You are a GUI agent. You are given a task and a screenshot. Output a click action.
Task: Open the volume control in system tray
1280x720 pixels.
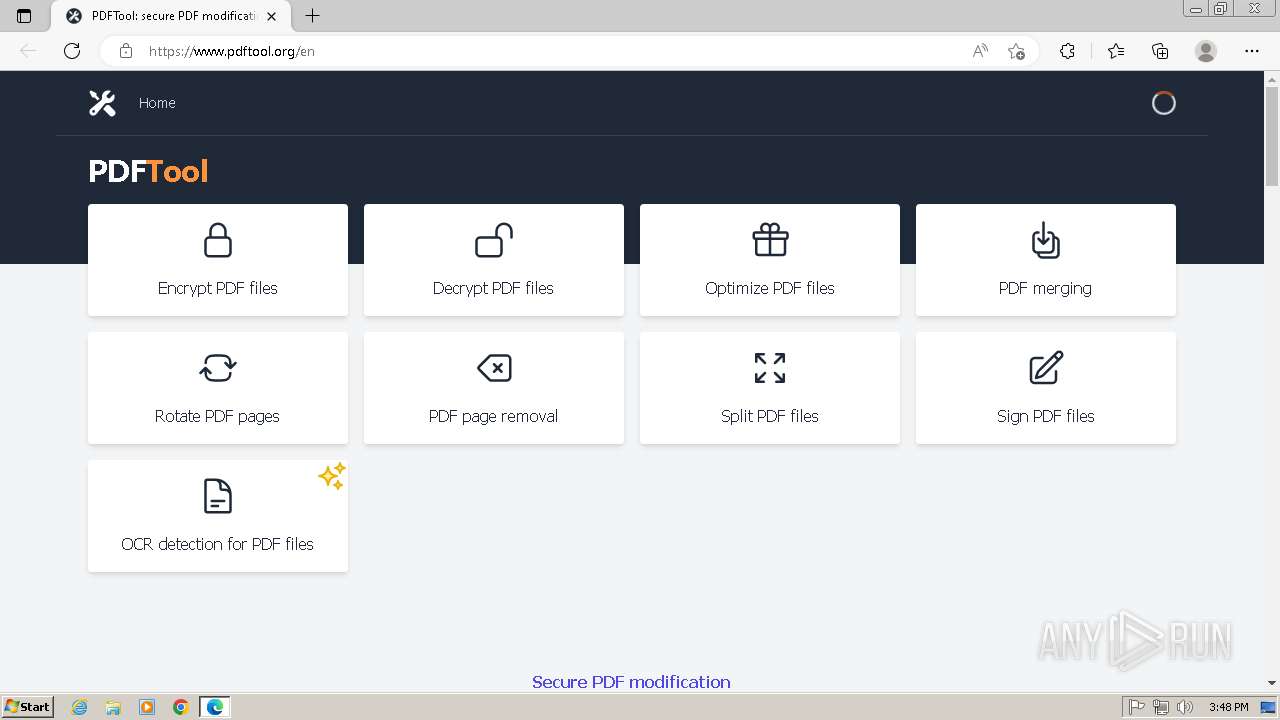tap(1185, 707)
